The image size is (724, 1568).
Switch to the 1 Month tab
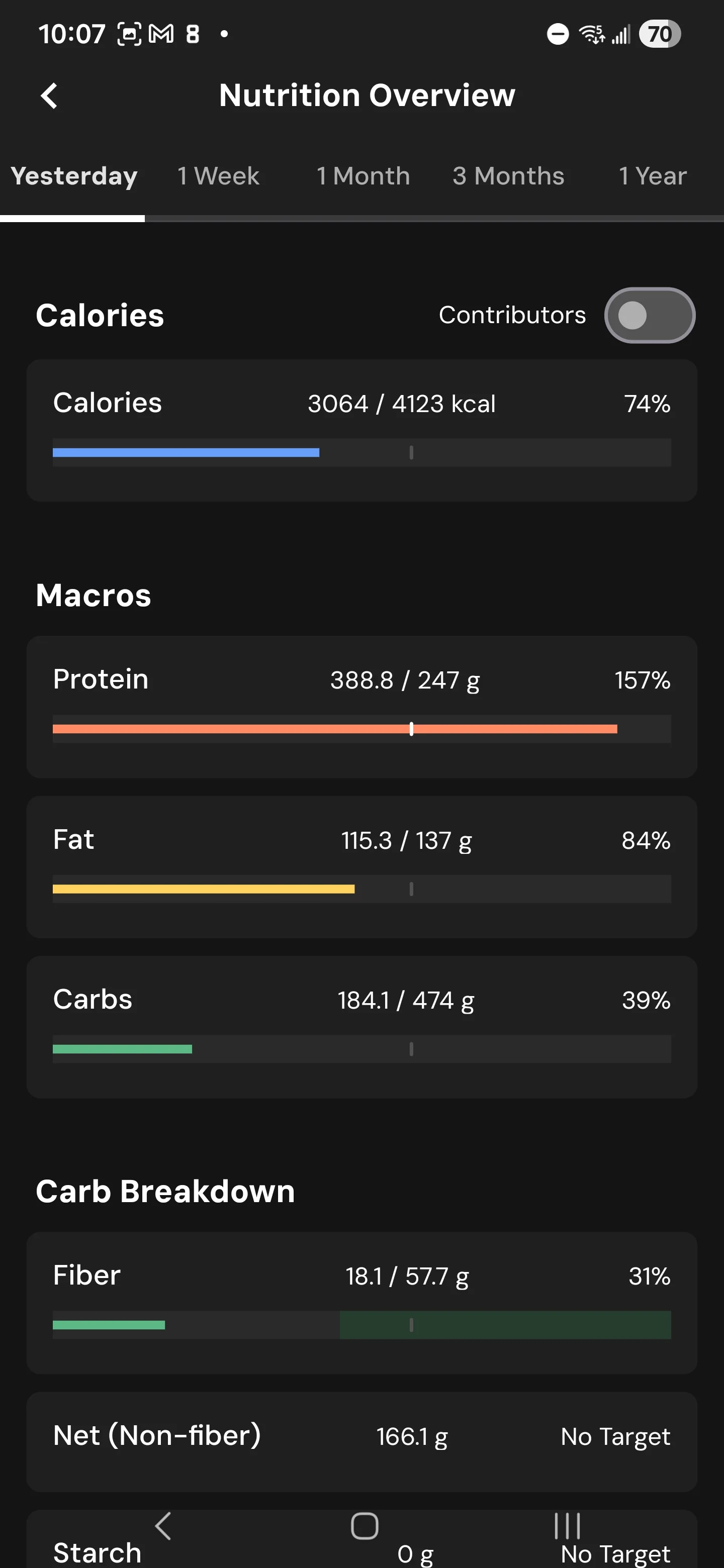click(363, 176)
